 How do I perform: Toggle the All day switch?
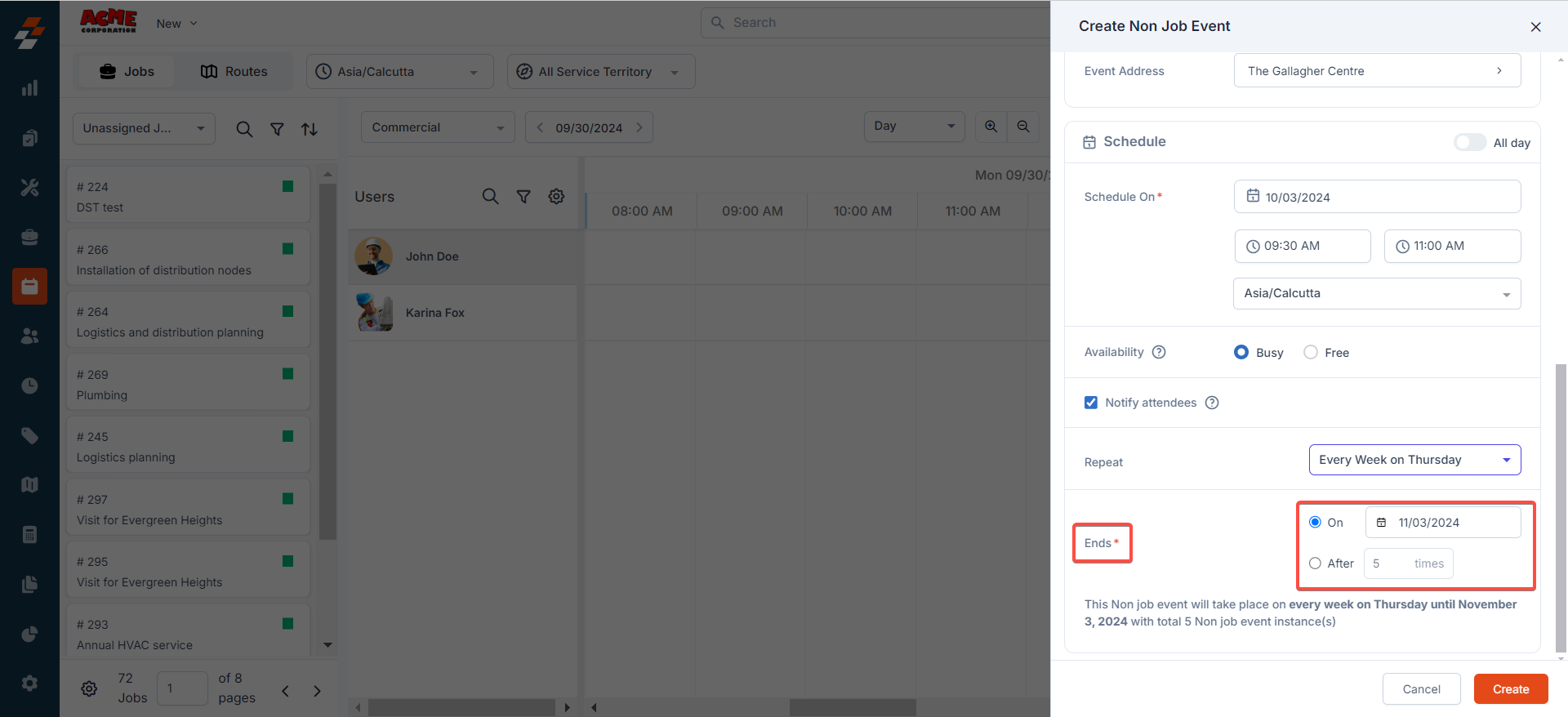pyautogui.click(x=1469, y=142)
